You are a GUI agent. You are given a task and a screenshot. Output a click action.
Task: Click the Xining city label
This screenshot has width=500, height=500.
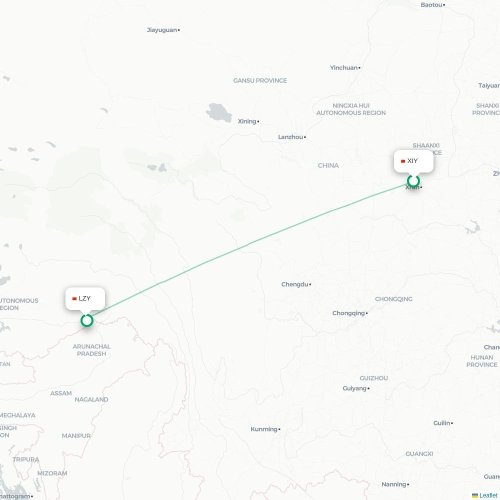pos(248,121)
